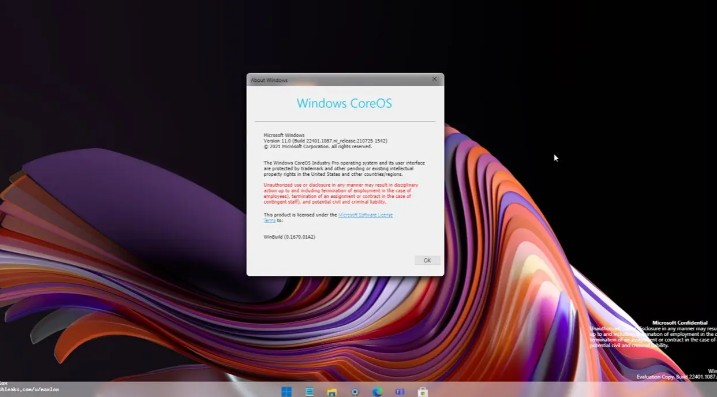Click OK in the About Windows dialog
The width and height of the screenshot is (717, 397).
(x=427, y=260)
